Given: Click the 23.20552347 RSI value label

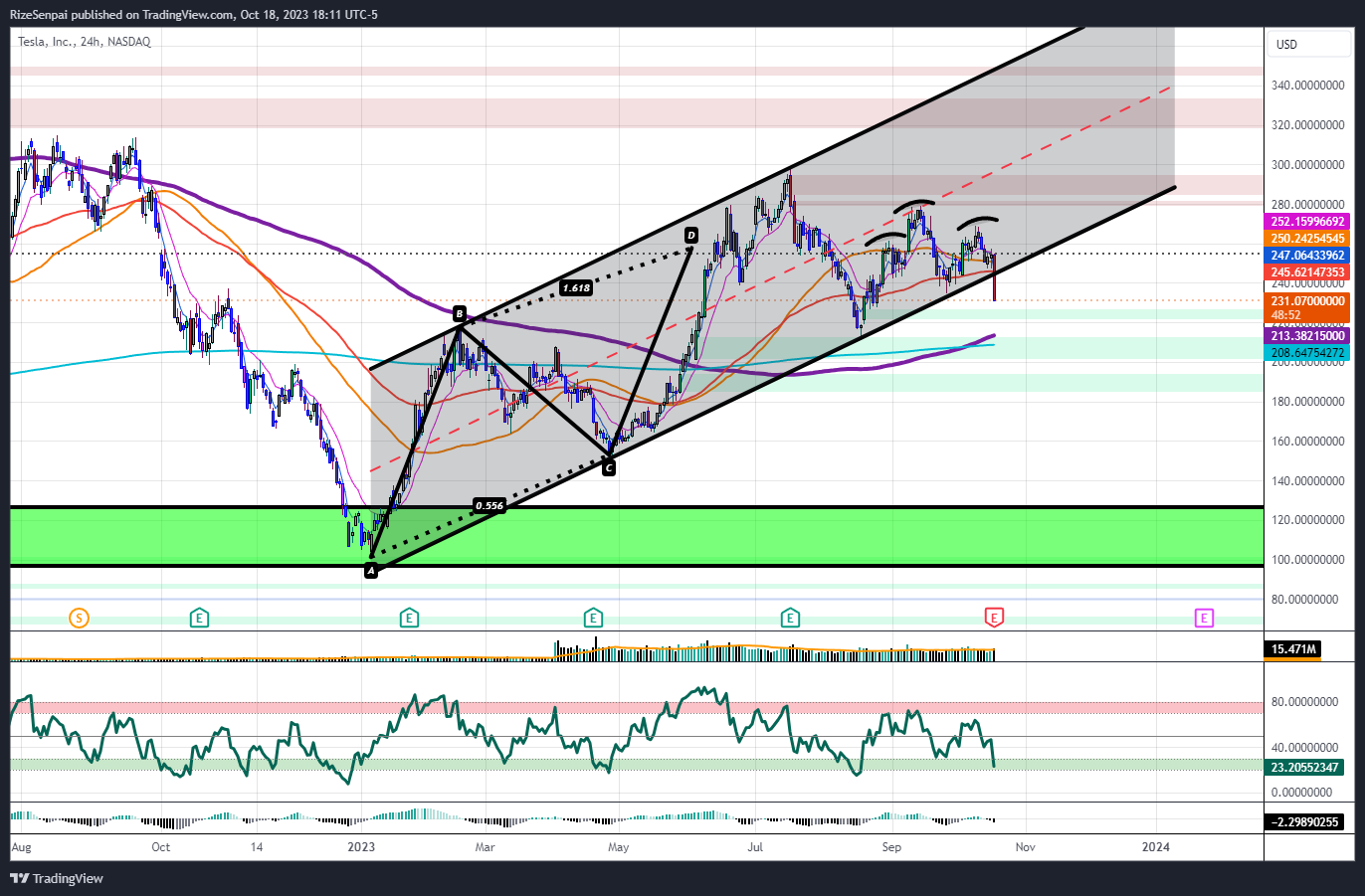Looking at the screenshot, I should [x=1304, y=768].
